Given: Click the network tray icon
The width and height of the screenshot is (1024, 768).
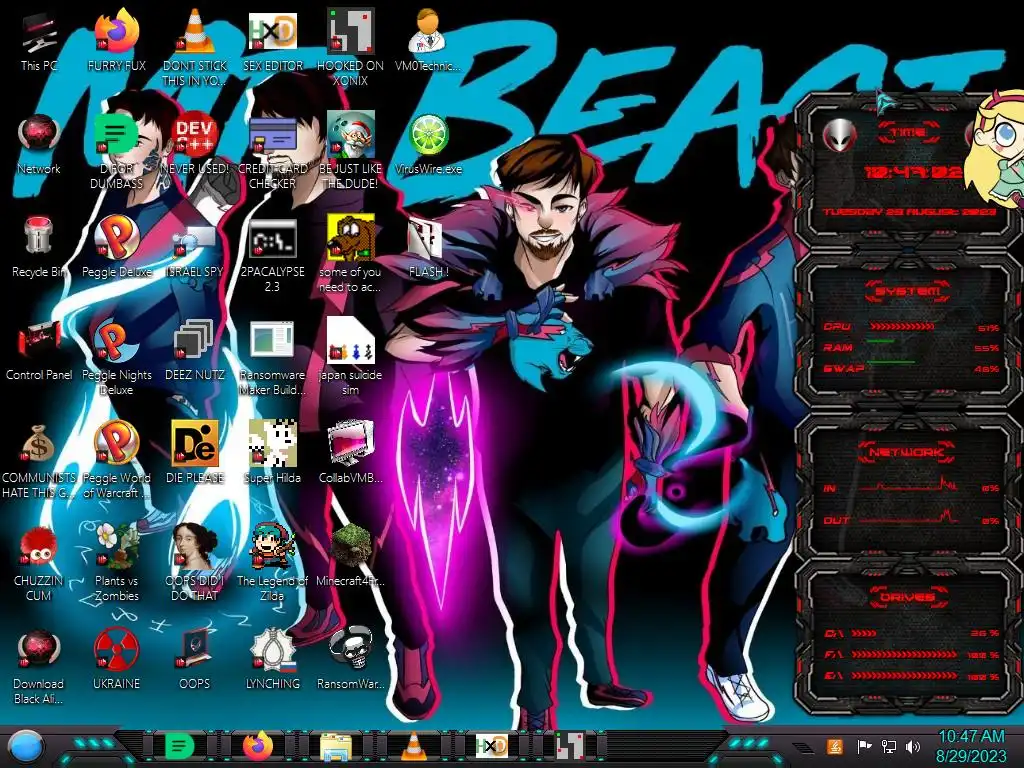Looking at the screenshot, I should click(x=888, y=746).
